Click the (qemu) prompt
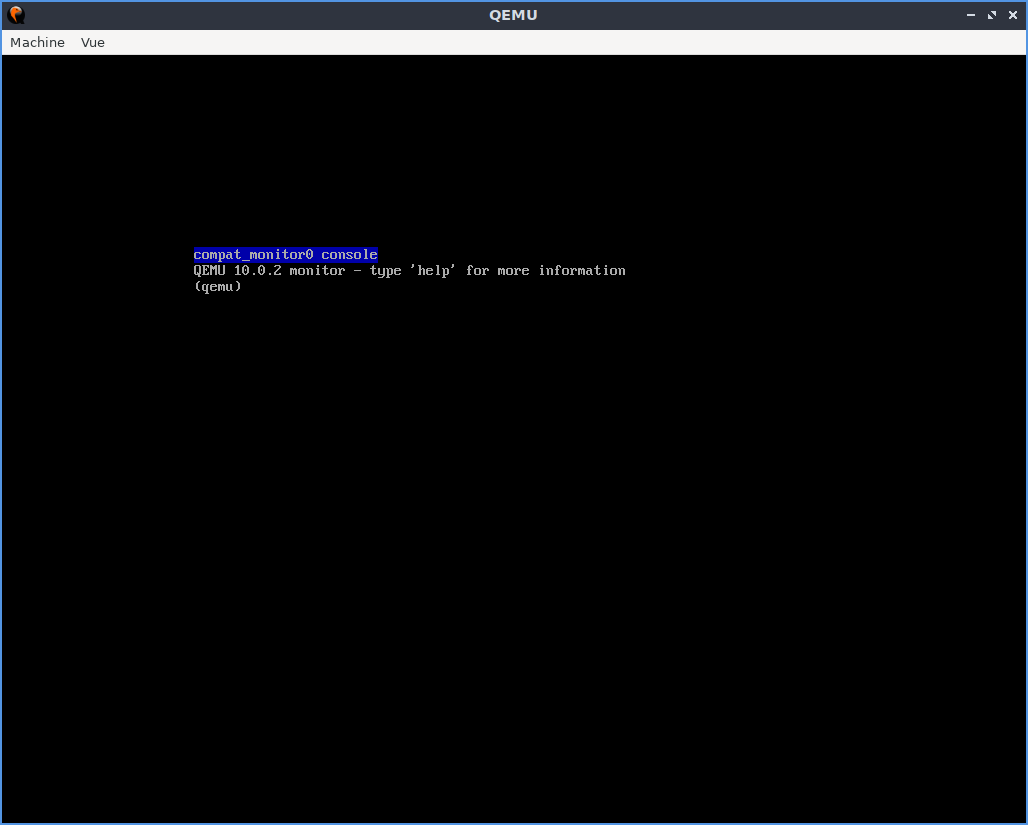This screenshot has width=1028, height=825. click(x=218, y=287)
